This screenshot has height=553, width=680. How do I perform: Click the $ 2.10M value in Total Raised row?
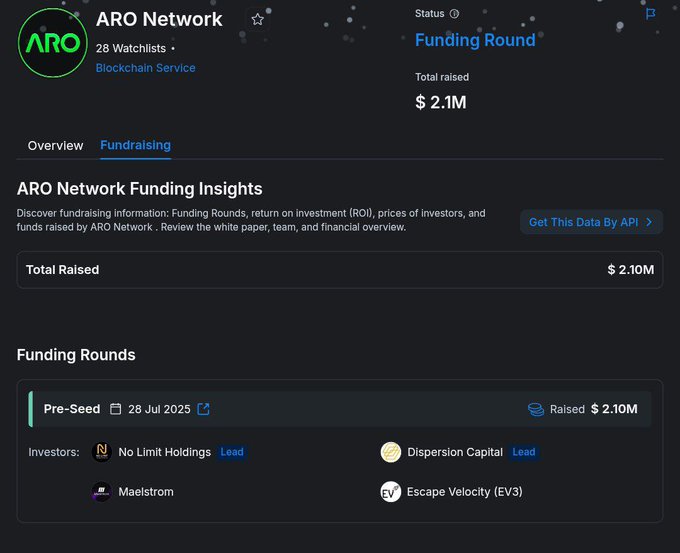(x=631, y=270)
